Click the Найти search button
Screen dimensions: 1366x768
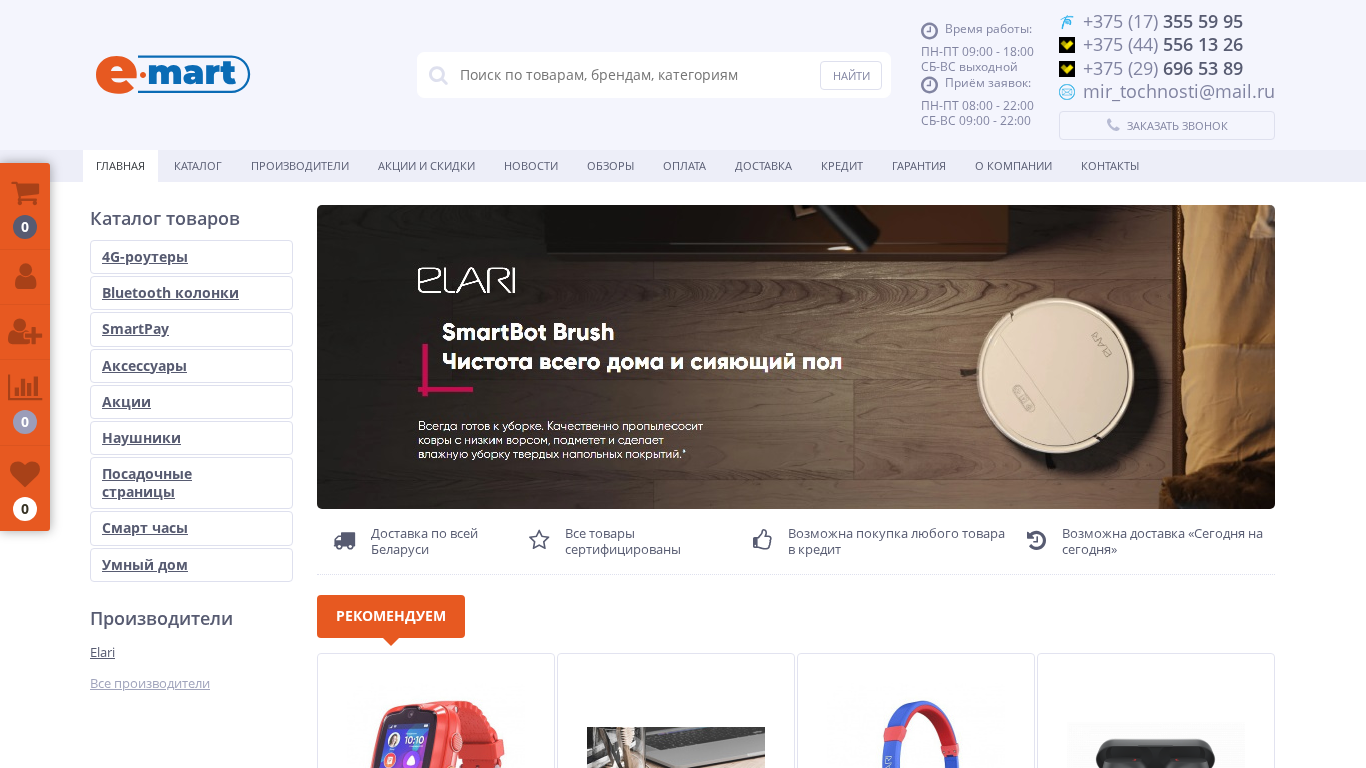[x=851, y=75]
